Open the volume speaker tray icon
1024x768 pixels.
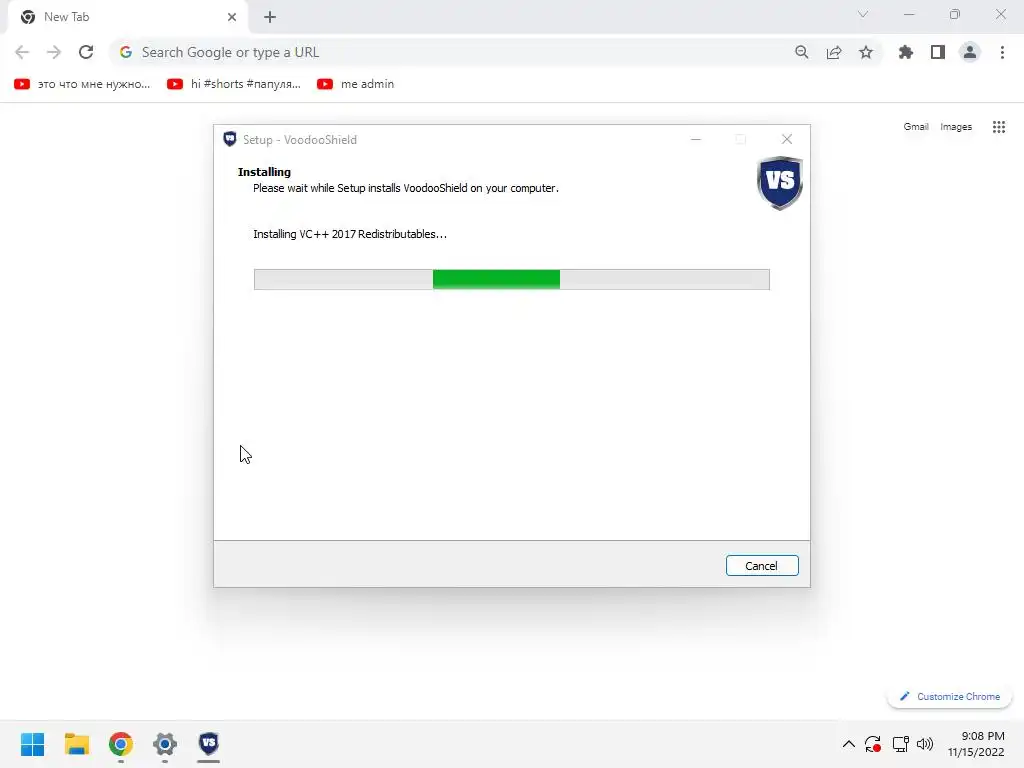tap(925, 744)
